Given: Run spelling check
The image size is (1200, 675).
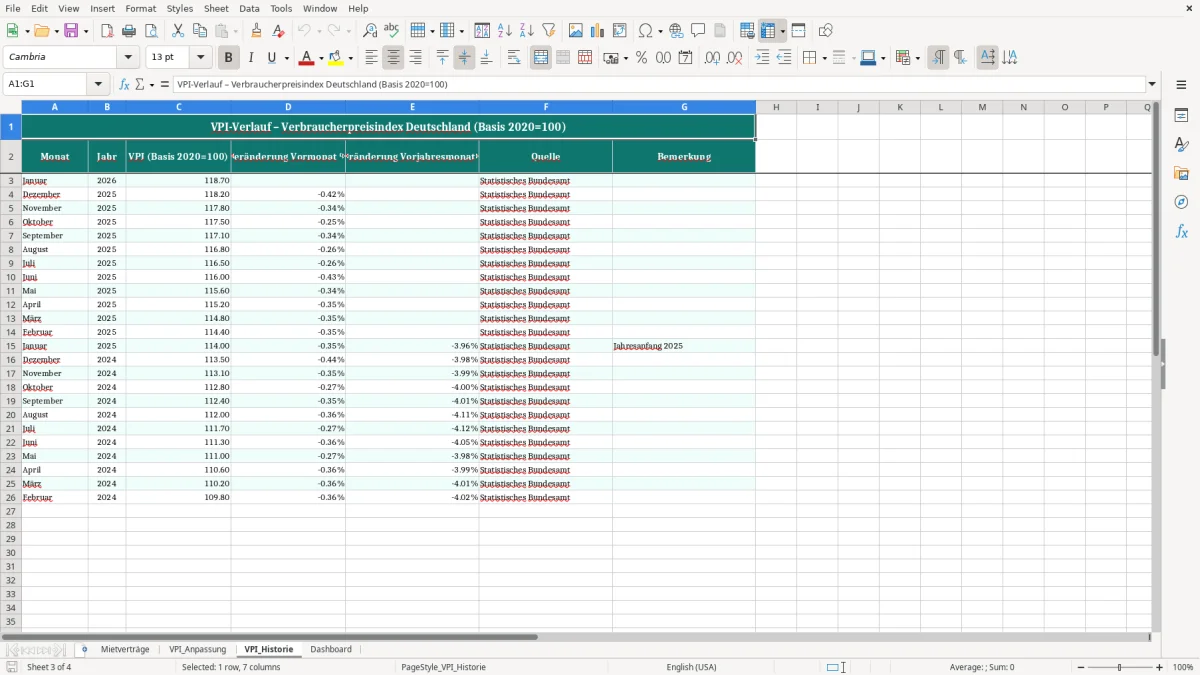Looking at the screenshot, I should point(392,31).
